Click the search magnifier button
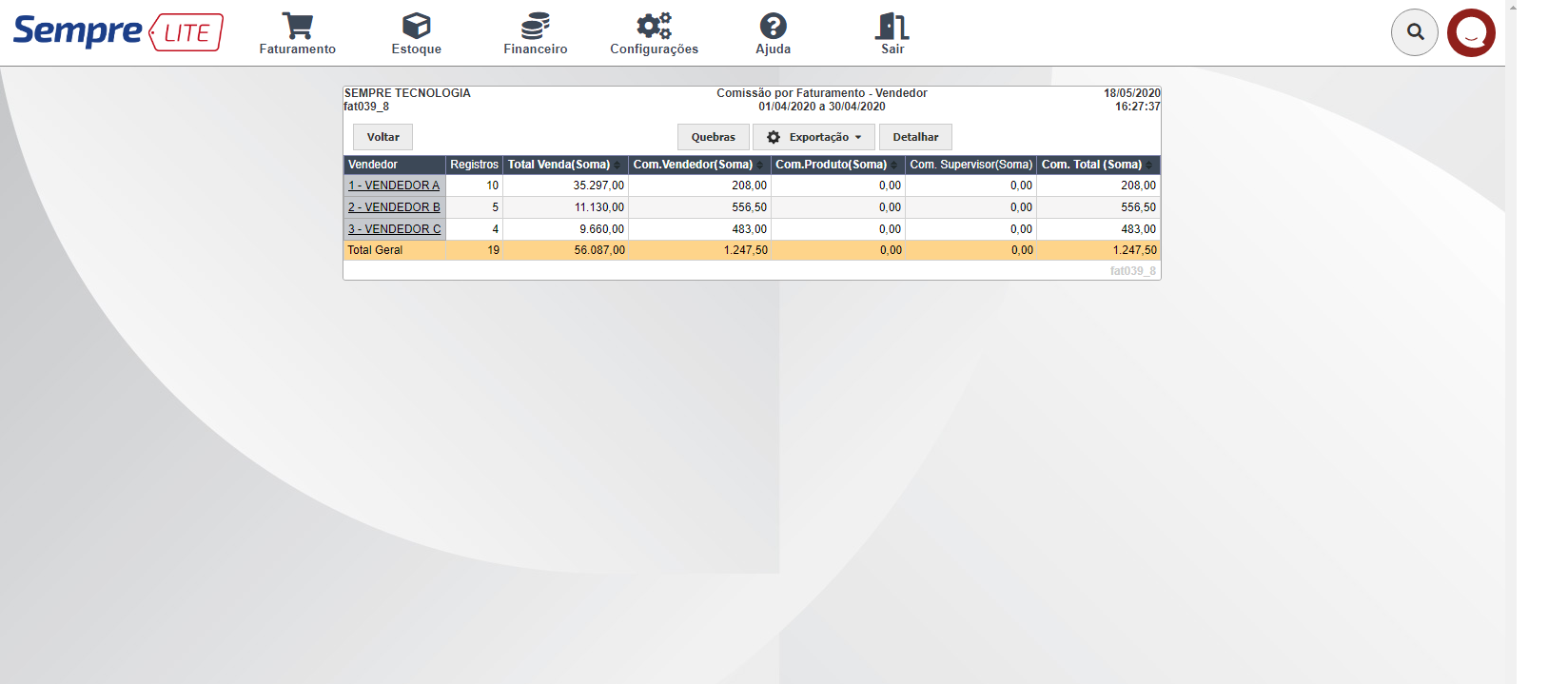1568x684 pixels. click(1415, 32)
